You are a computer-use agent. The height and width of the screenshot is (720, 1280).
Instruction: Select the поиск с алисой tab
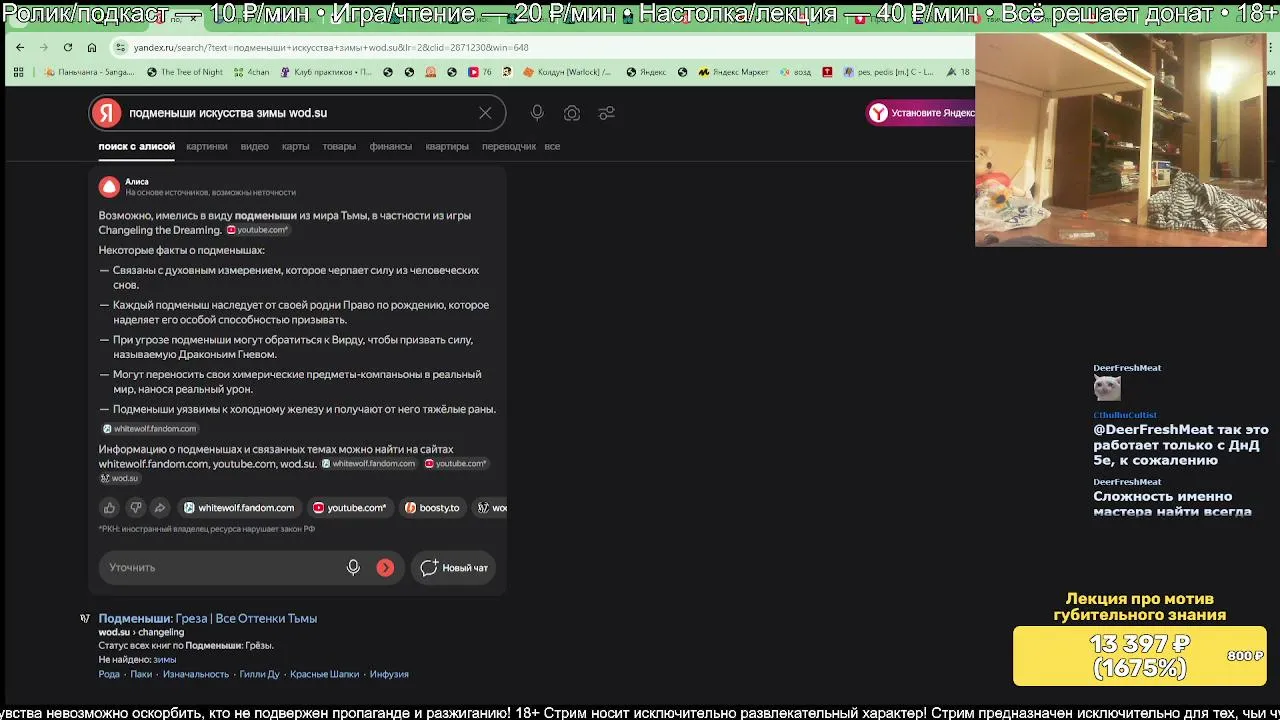[x=136, y=146]
